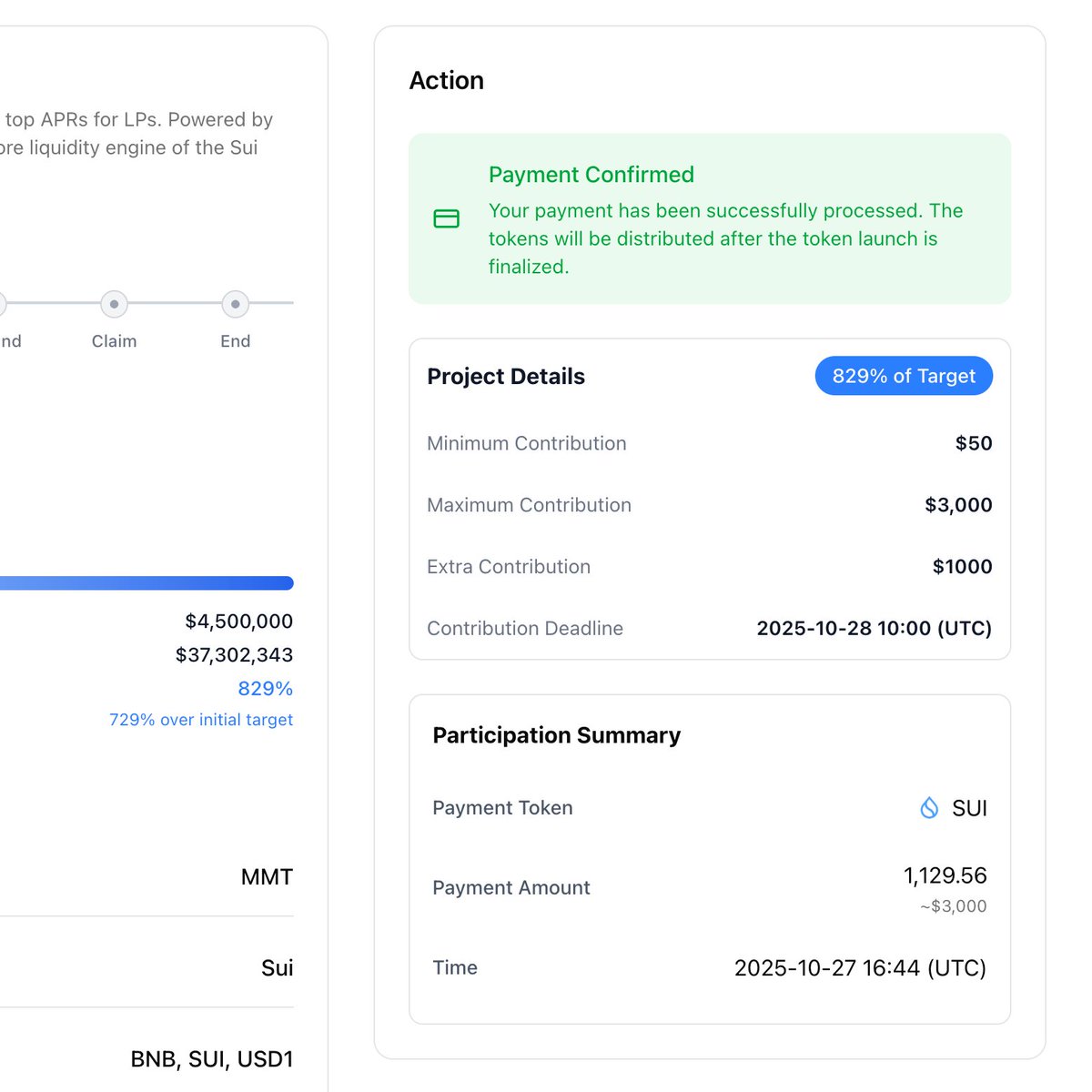The image size is (1092, 1092).
Task: Click the MMT token symbol text
Action: pyautogui.click(x=267, y=877)
